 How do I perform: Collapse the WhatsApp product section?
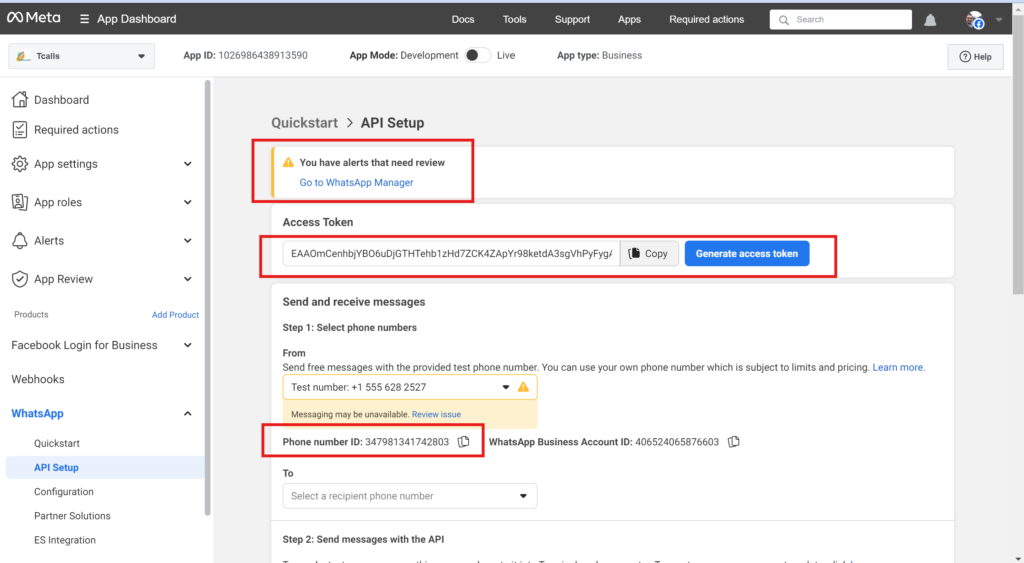tap(187, 413)
